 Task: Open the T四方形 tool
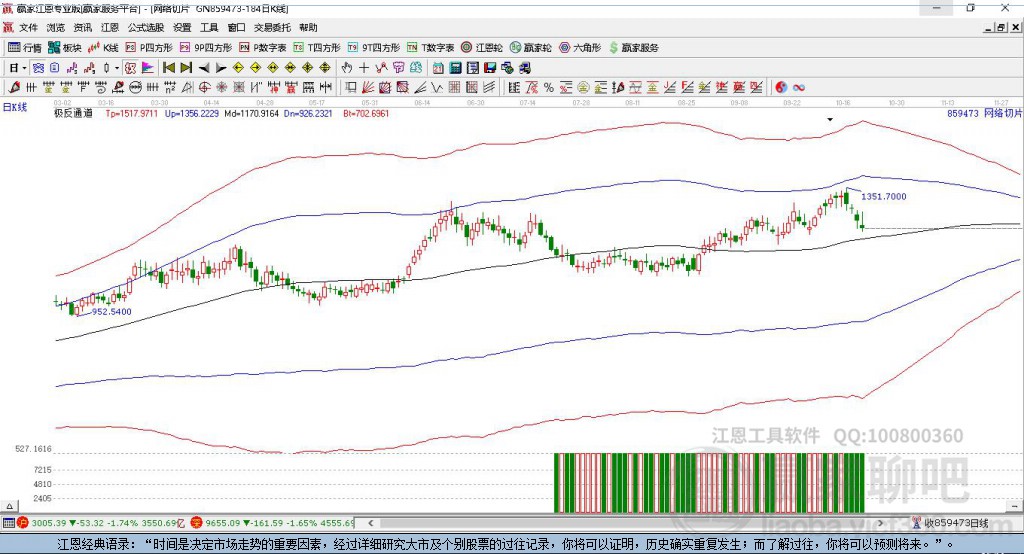click(317, 48)
